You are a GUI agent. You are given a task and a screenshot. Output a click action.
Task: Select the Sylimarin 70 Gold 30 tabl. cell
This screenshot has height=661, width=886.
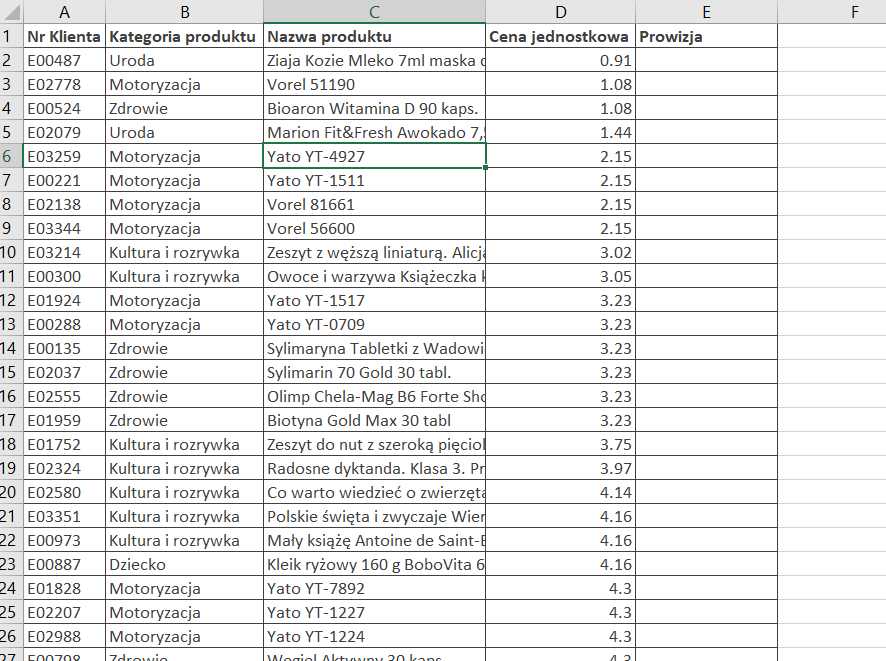point(374,372)
